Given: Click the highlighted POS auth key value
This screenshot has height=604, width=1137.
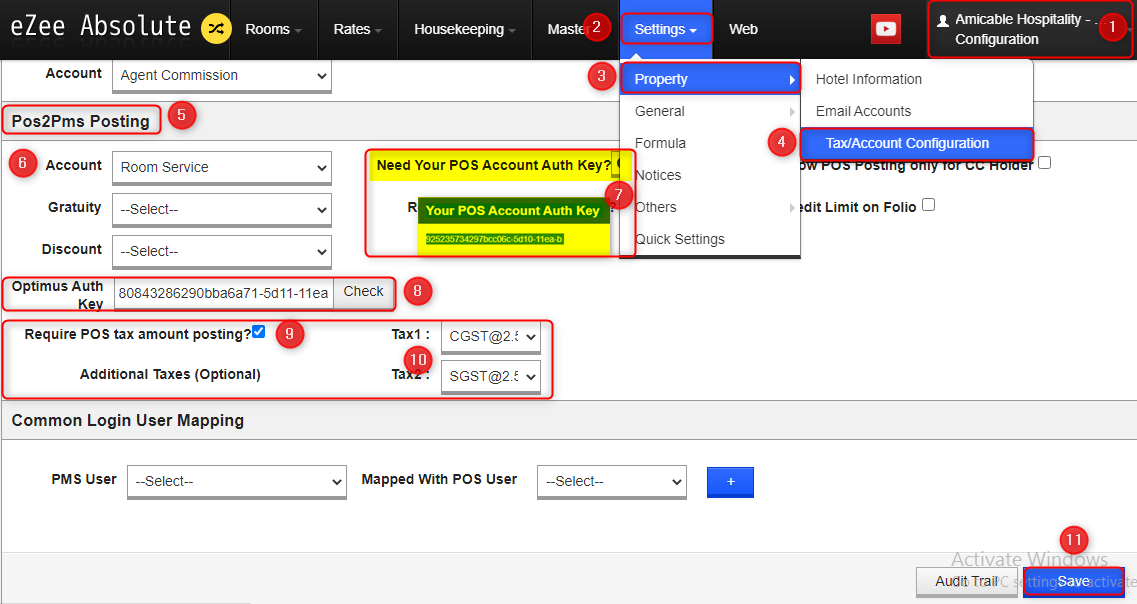Looking at the screenshot, I should (x=494, y=239).
